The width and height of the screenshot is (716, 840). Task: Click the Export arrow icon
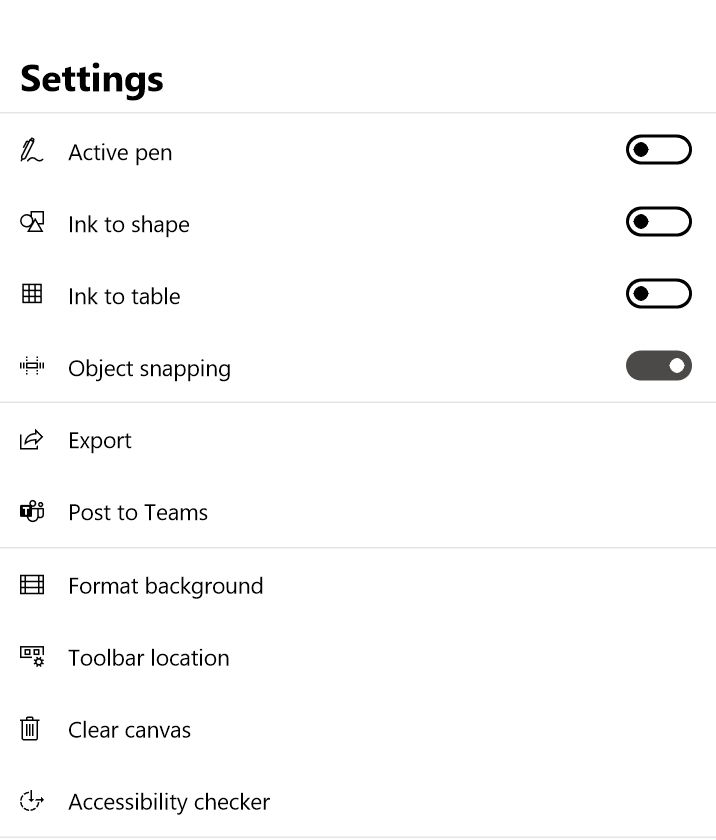(x=31, y=440)
